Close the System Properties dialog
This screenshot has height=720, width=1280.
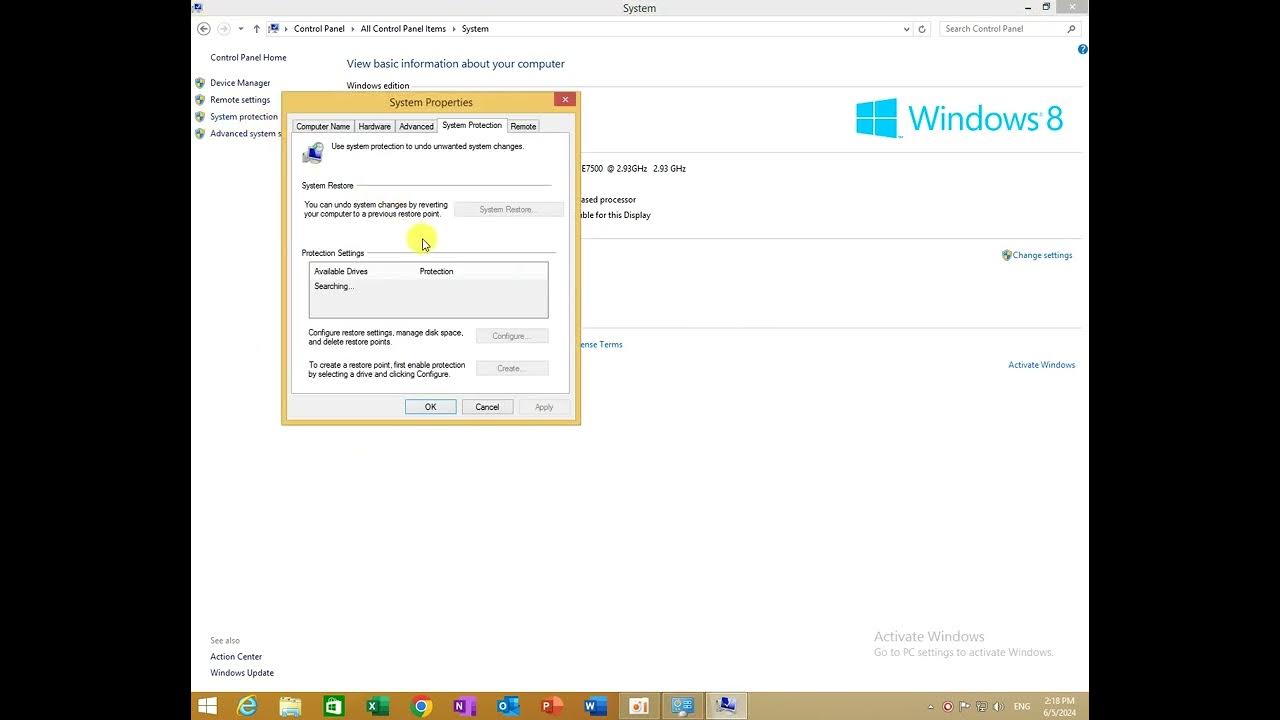(x=565, y=99)
